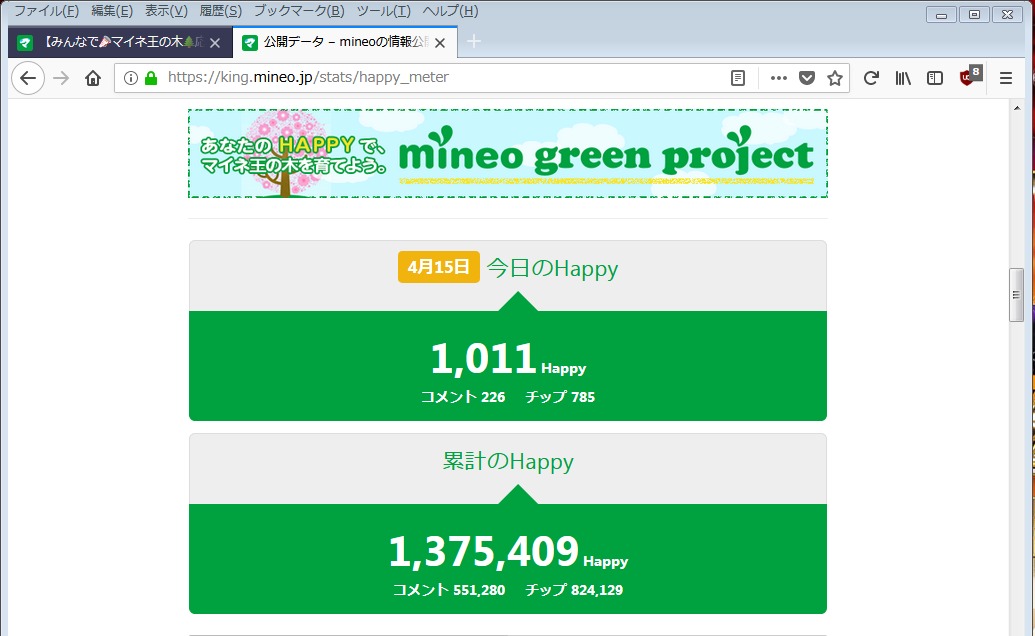Open the 編集(E) menu

click(x=112, y=11)
